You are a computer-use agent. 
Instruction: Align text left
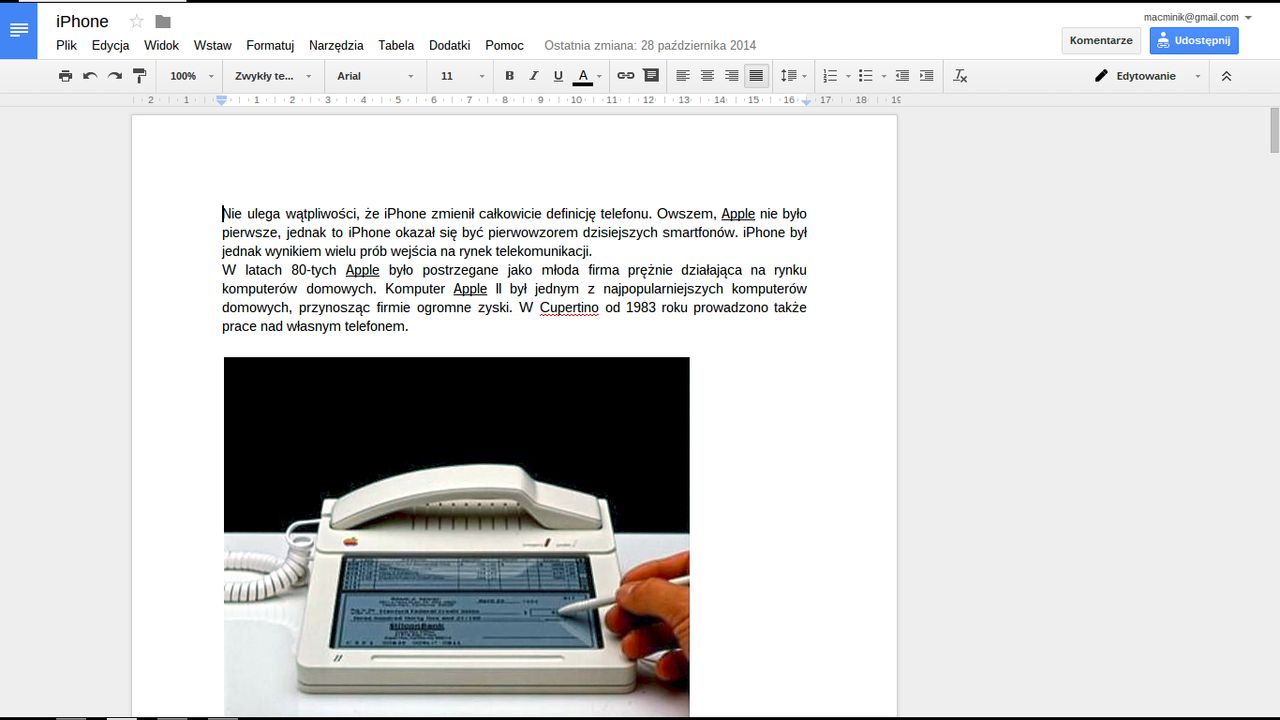pos(683,76)
